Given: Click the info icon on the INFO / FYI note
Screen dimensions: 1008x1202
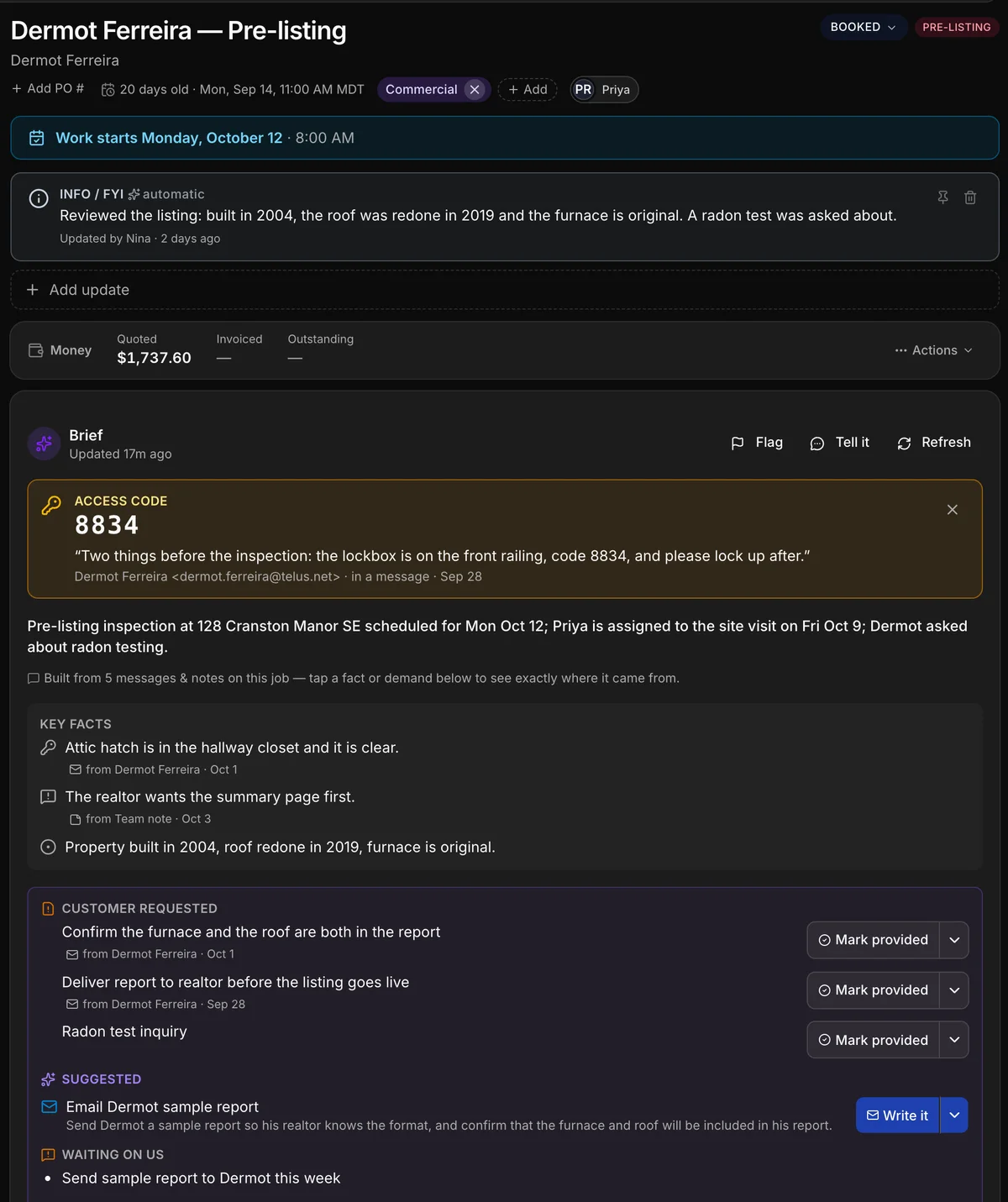Looking at the screenshot, I should (x=39, y=198).
